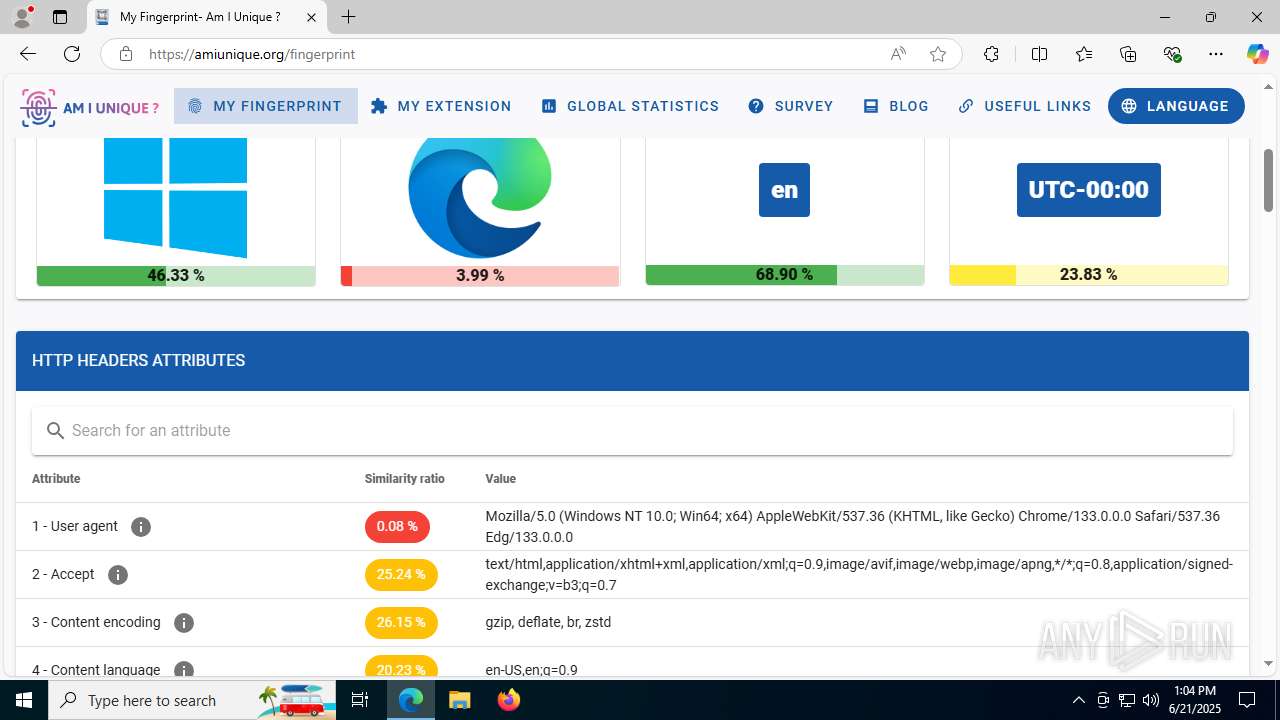Screen dimensions: 1280x720
Task: Click the Edge browser logo card
Action: coord(480,197)
